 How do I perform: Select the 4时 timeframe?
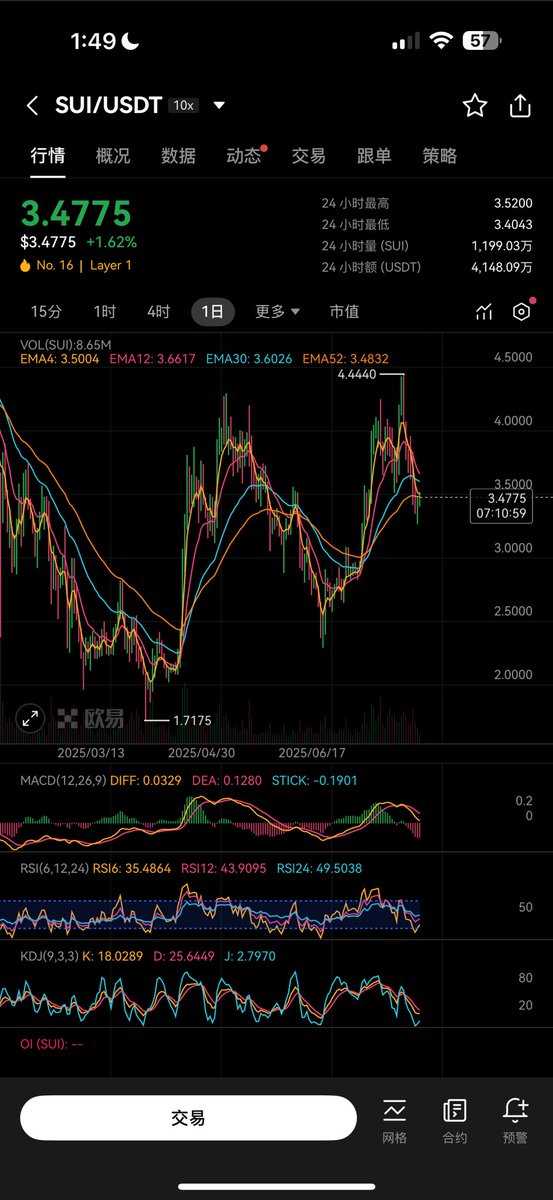158,312
